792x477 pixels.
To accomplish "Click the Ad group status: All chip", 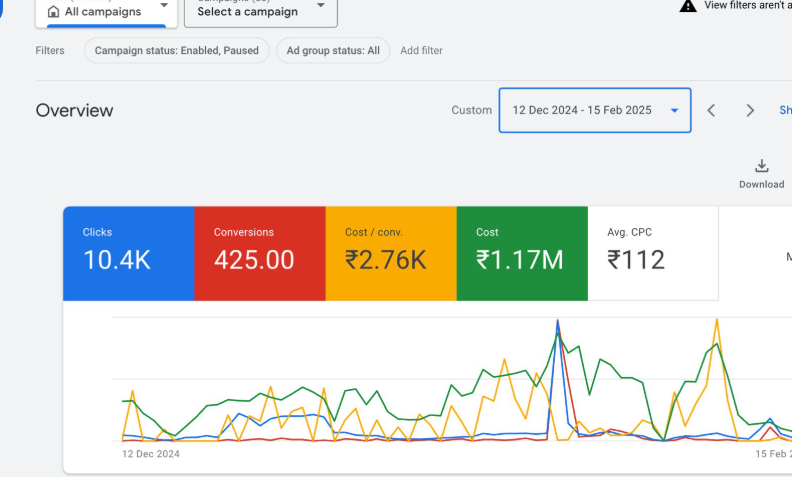I will (x=333, y=51).
